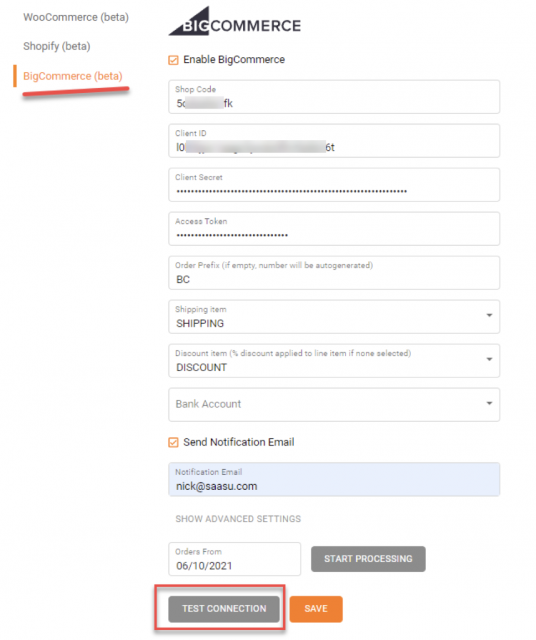Screen dimensions: 536x640
Task: Click the Test Connection button
Action: click(224, 609)
